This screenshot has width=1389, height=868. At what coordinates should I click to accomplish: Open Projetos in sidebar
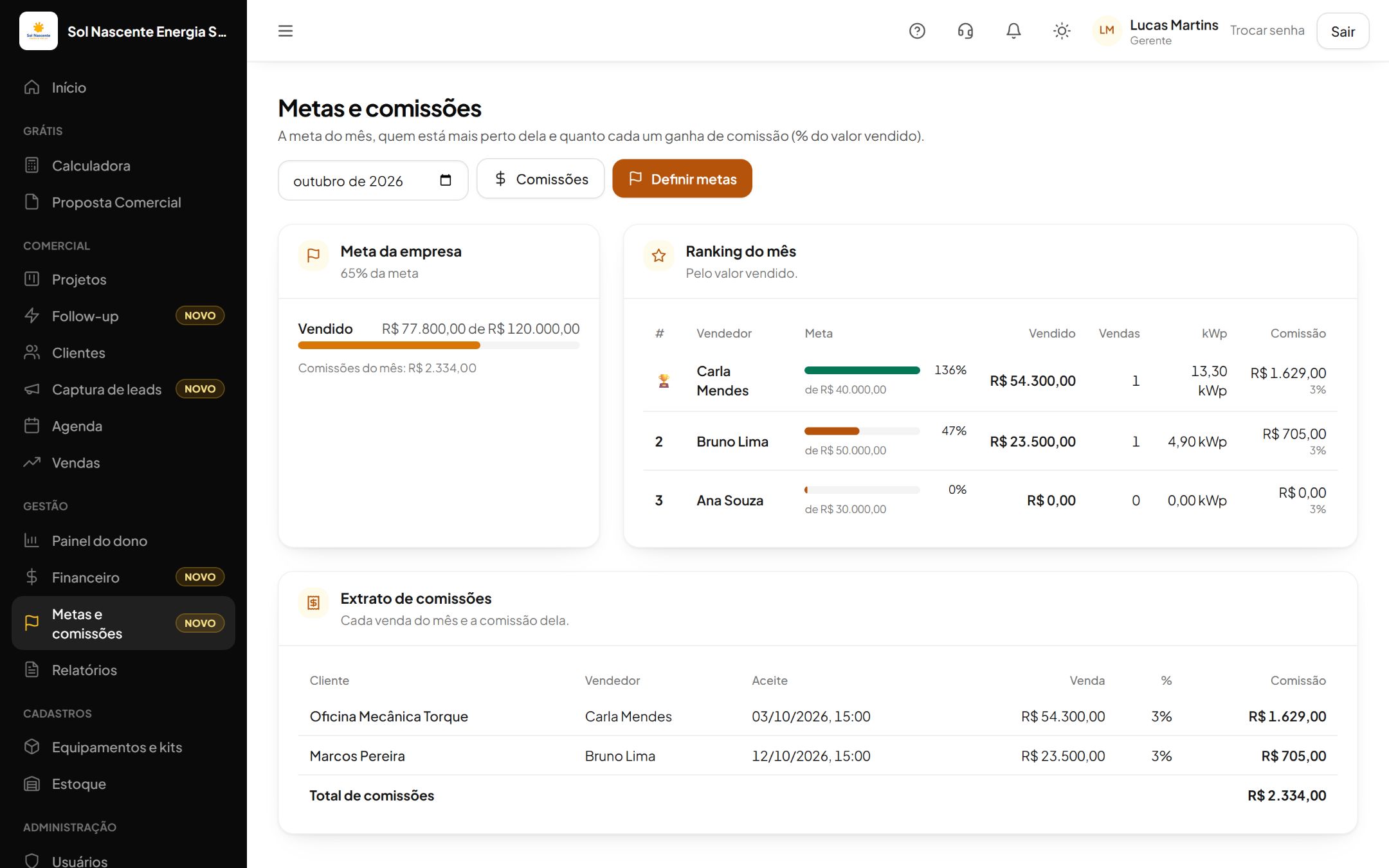click(123, 280)
